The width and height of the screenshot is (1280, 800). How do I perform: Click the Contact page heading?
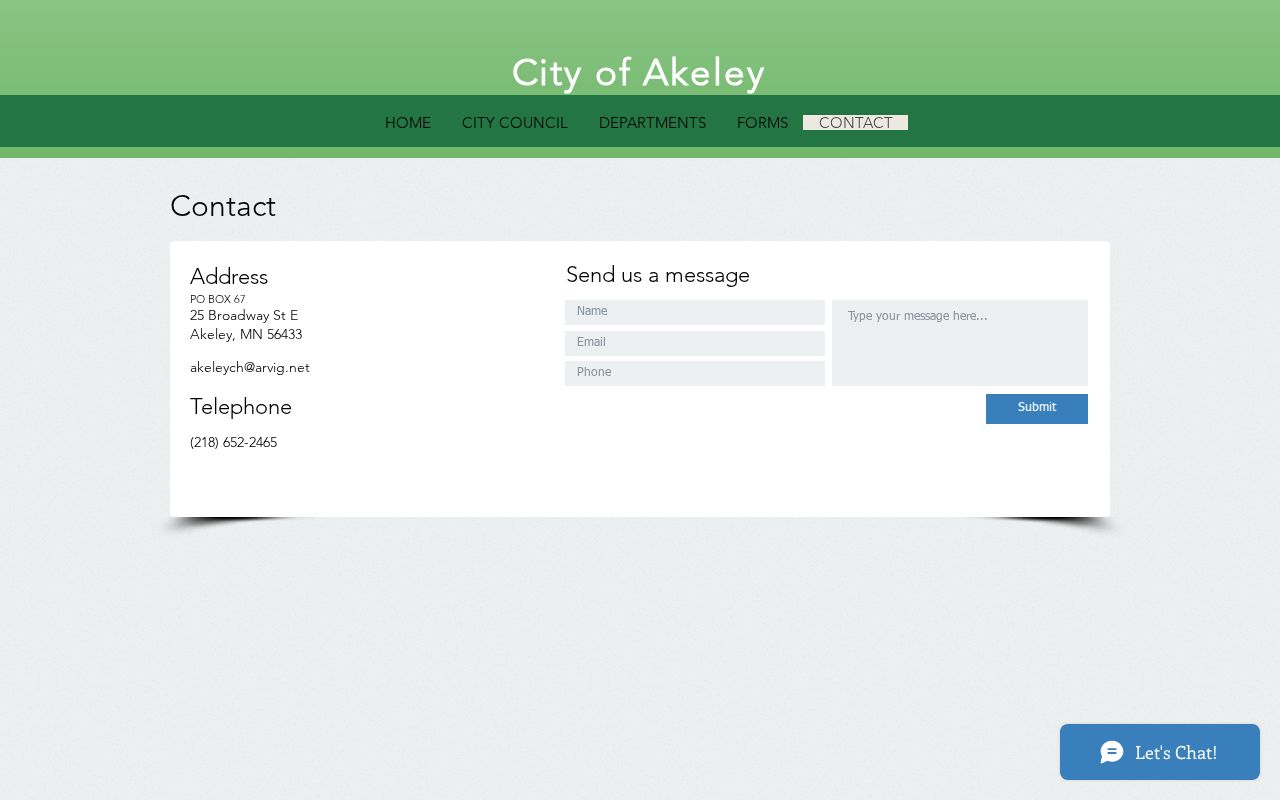click(223, 206)
